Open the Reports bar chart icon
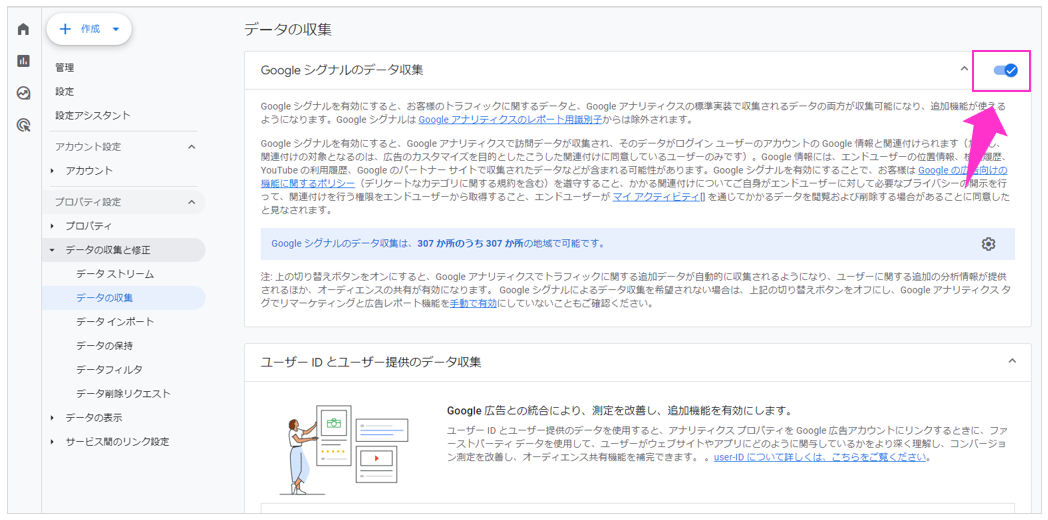Screen dimensions: 1048x520 (x=23, y=61)
